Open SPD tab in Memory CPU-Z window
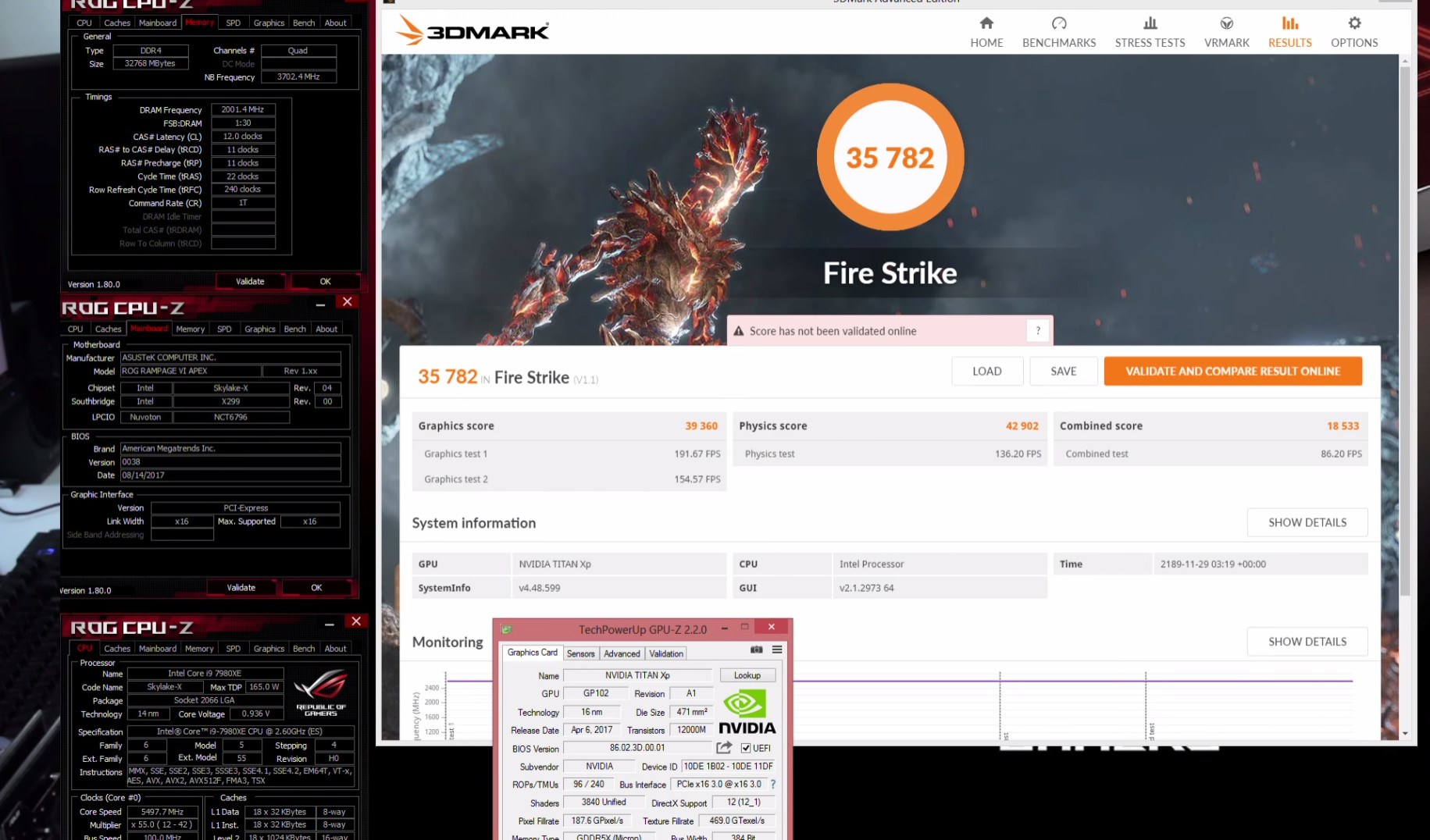The image size is (1430, 840). (233, 23)
